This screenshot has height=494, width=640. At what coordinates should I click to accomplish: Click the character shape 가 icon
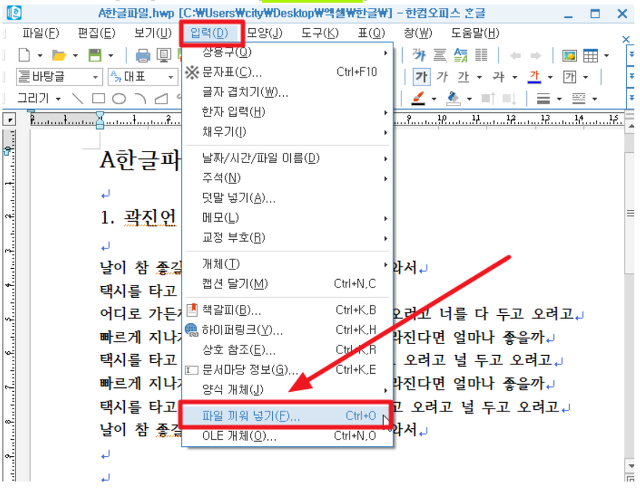(x=419, y=55)
